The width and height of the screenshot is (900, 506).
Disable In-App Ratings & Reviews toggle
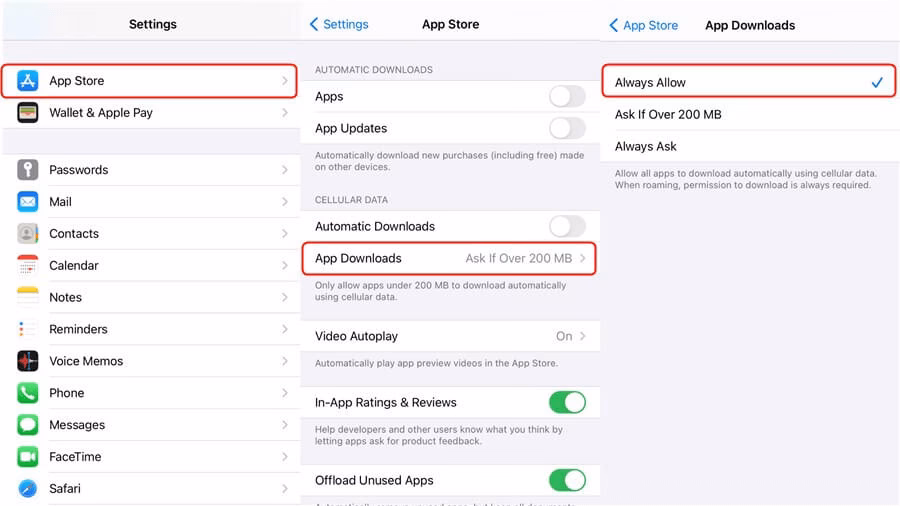(x=567, y=403)
